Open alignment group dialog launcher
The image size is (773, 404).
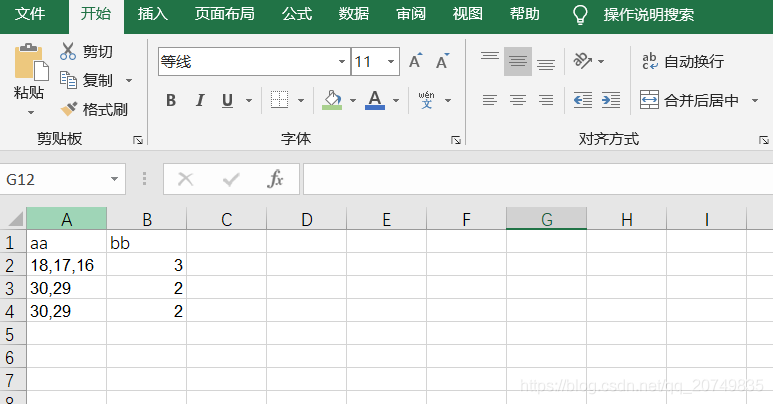click(764, 140)
